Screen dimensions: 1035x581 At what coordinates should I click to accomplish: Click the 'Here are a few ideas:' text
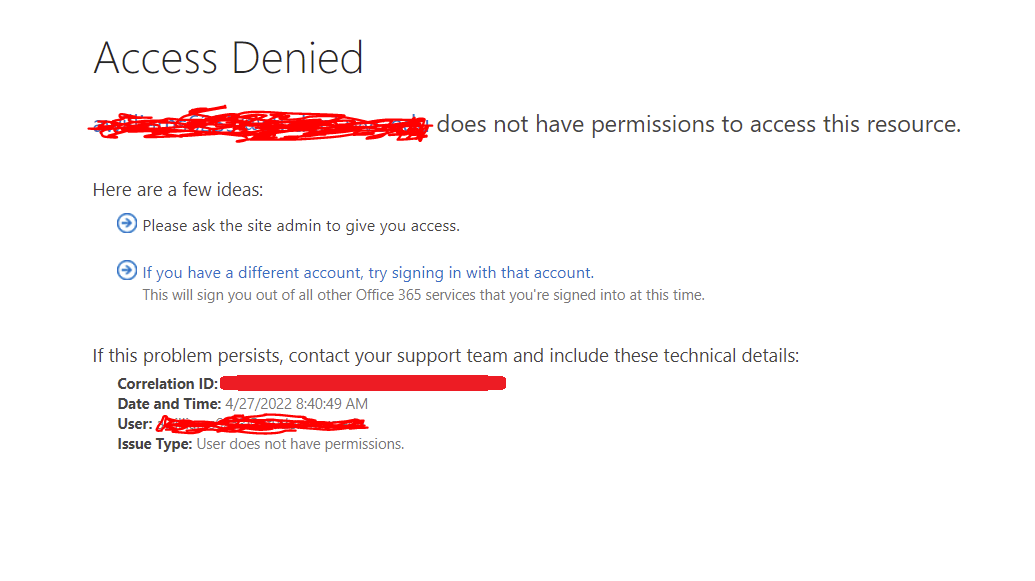pyautogui.click(x=178, y=190)
